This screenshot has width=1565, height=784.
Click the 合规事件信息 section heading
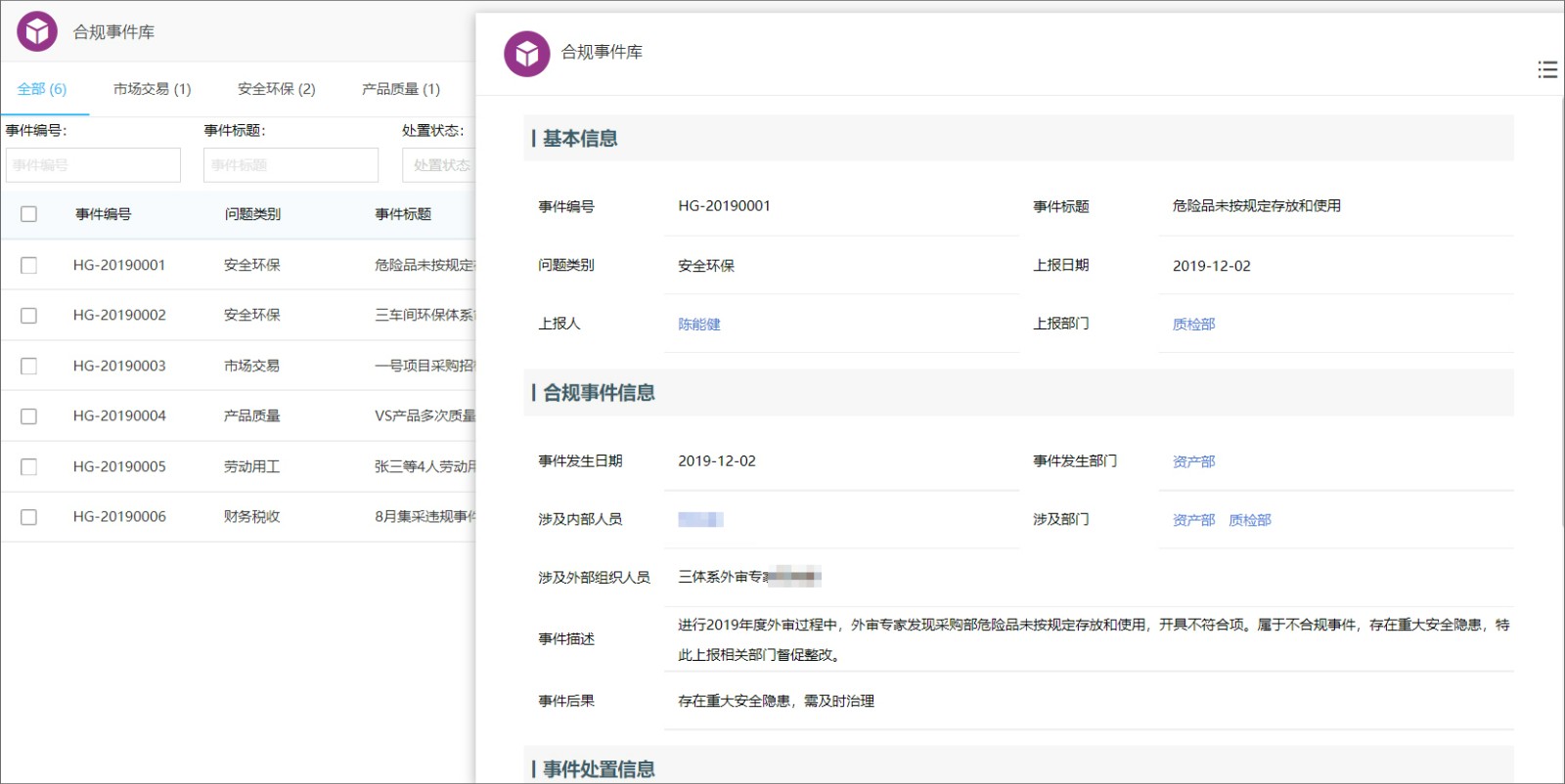pos(599,393)
